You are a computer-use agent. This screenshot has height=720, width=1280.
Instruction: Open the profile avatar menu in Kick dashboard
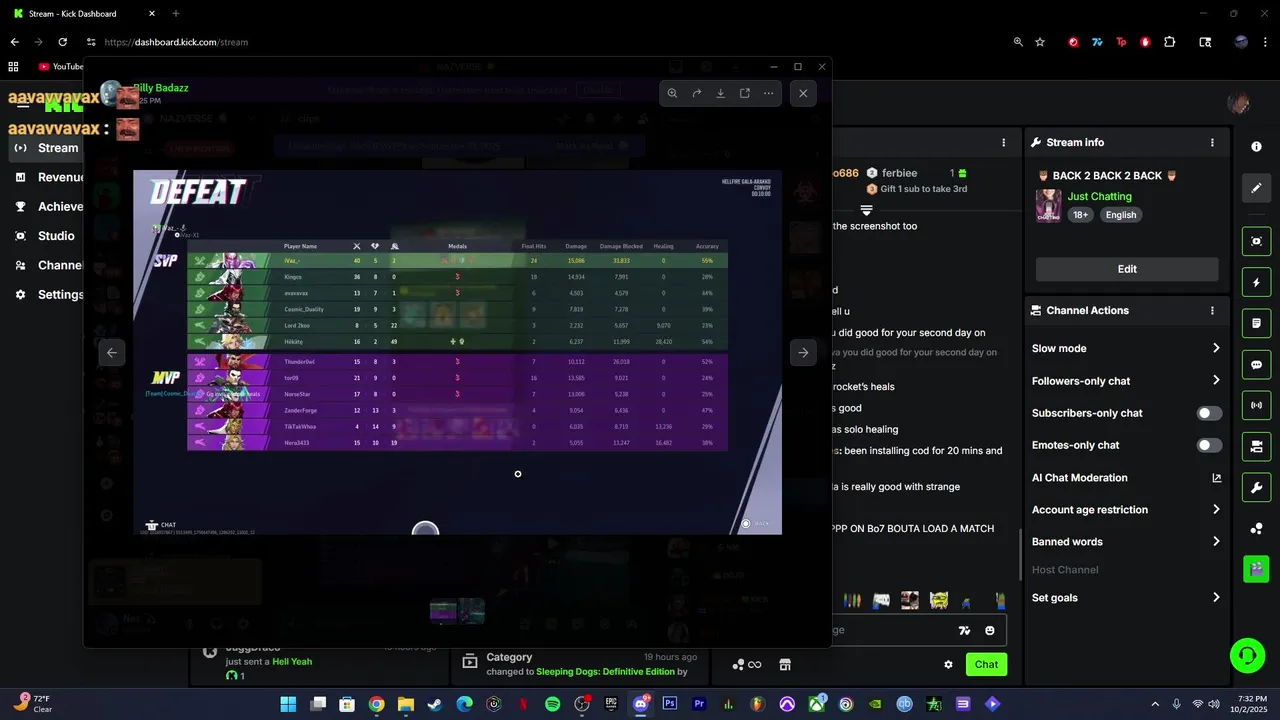coord(1238,104)
